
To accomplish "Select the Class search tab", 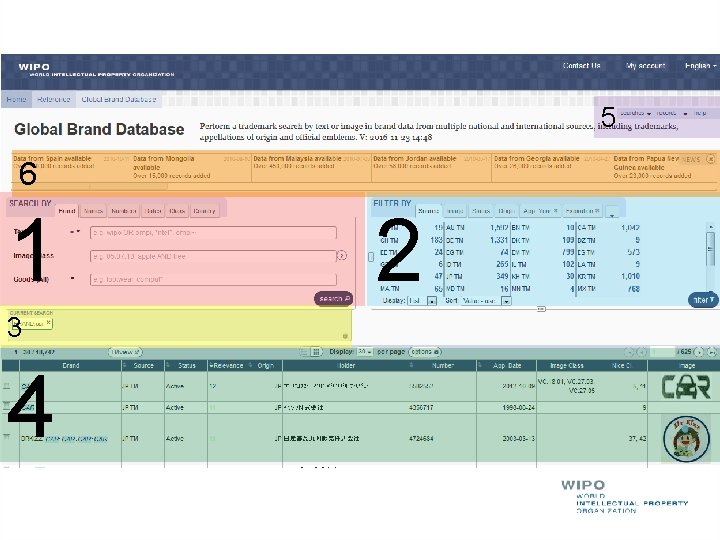I will pos(177,211).
